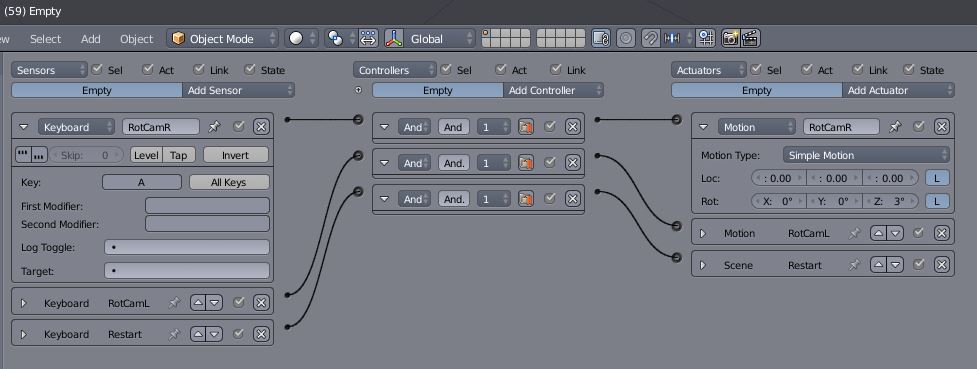Screen dimensions: 977x369
Task: Click the Invert button in sensor
Action: tap(236, 155)
